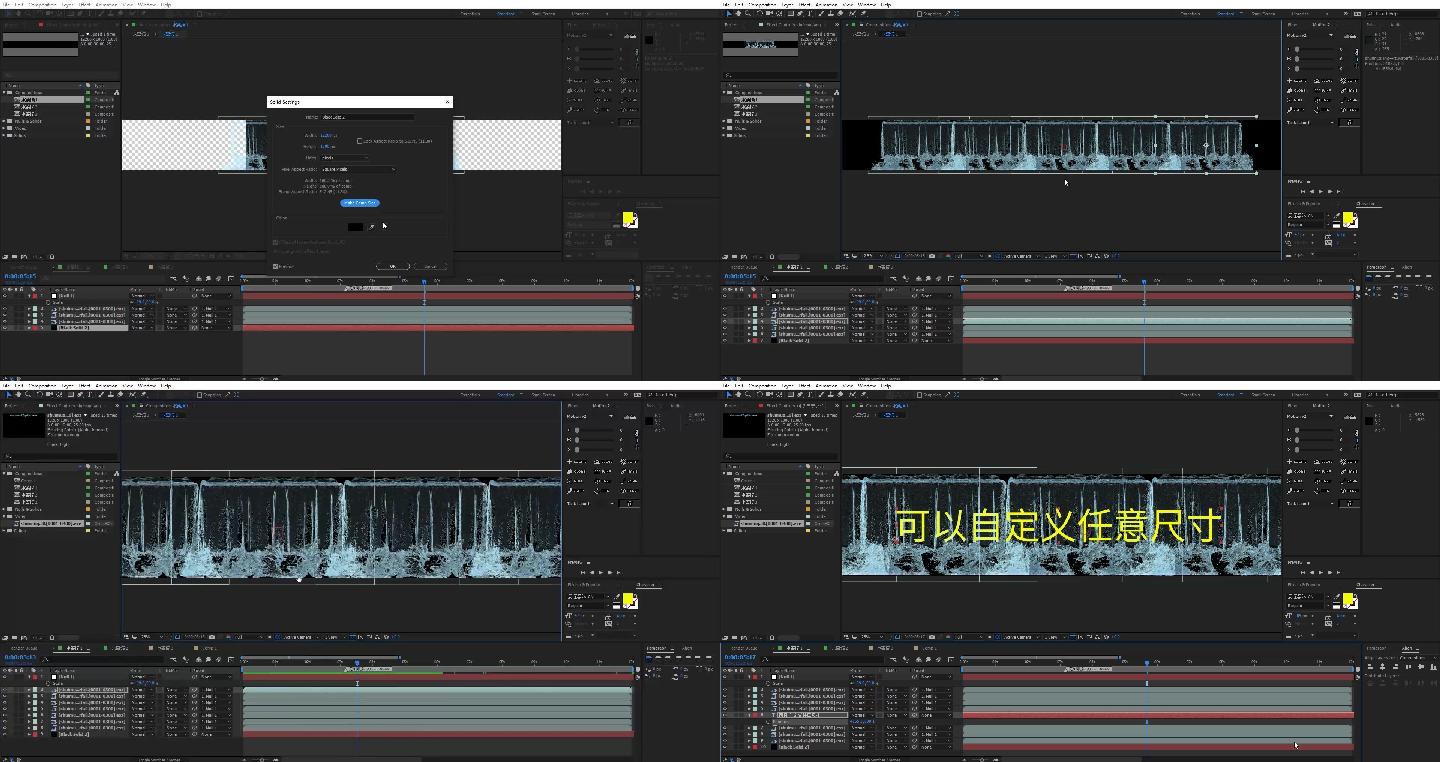Screen dimensions: 1440x762
Task: Hide the selected text layer in yellow-caption timeline
Action: (725, 715)
